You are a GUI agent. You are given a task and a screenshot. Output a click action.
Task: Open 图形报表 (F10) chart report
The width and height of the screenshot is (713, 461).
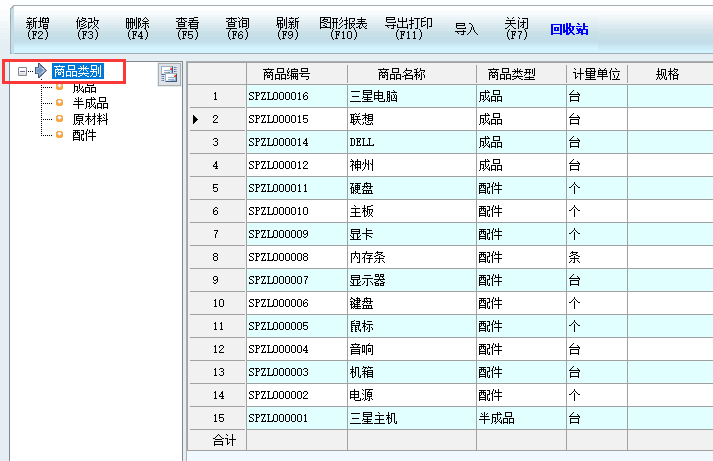tap(343, 28)
